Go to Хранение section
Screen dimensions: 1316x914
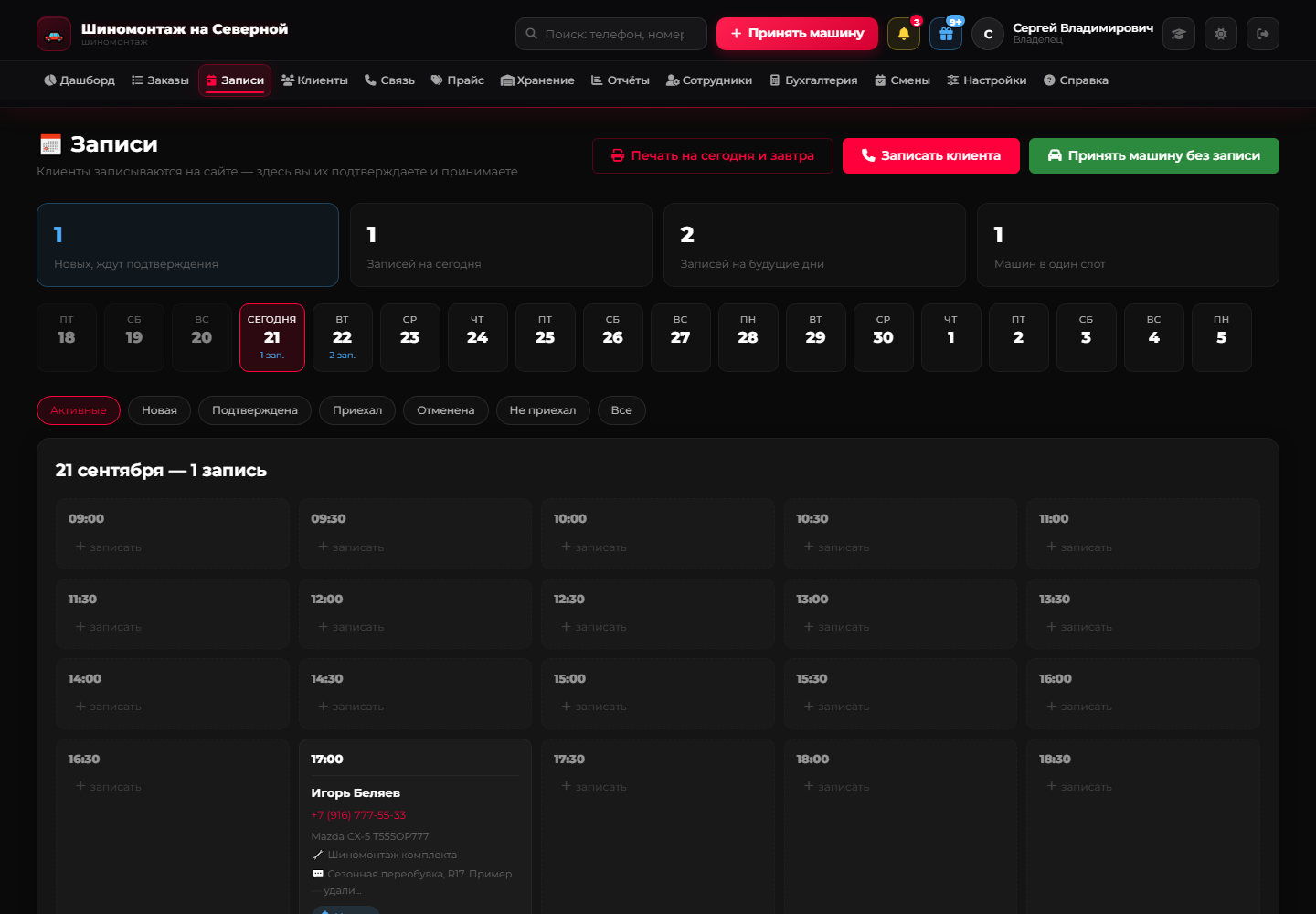(x=538, y=80)
